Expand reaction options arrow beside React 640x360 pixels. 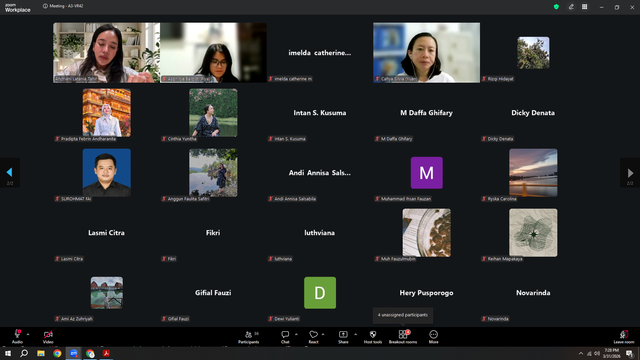(x=323, y=334)
